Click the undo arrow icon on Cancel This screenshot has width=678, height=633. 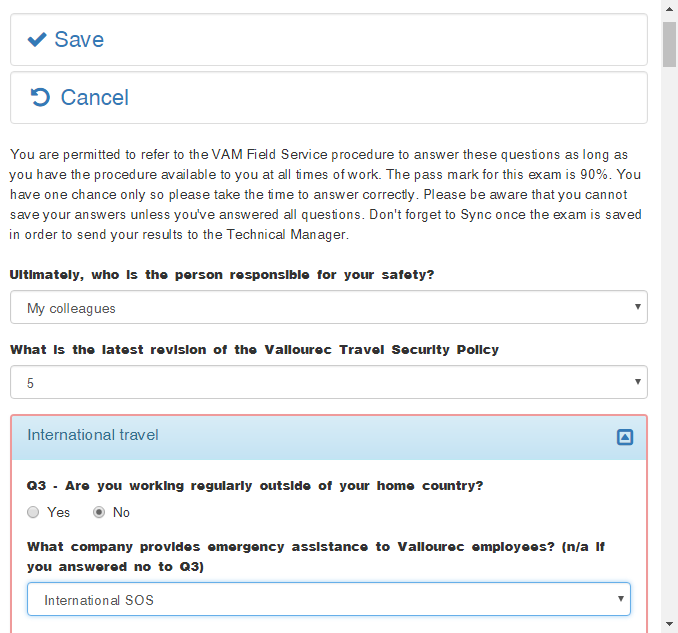tap(41, 97)
